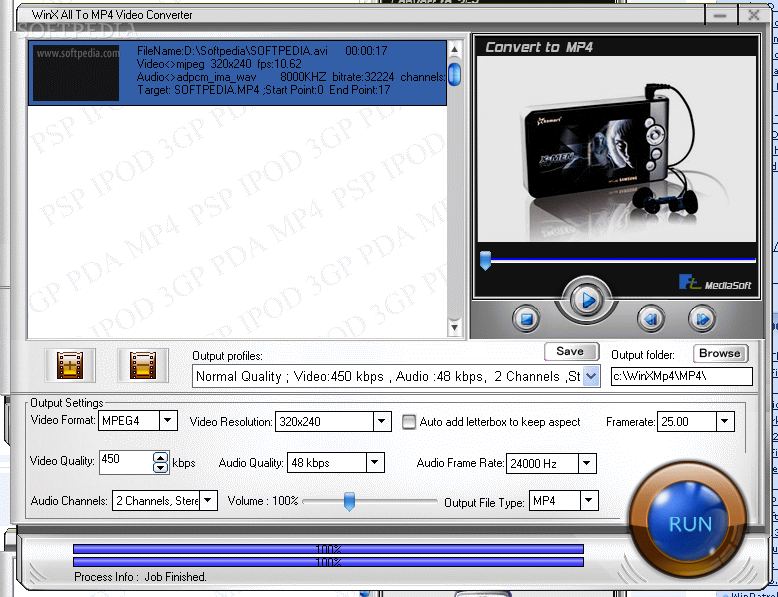The height and width of the screenshot is (597, 778).
Task: Open the Video Format dropdown
Action: point(168,421)
